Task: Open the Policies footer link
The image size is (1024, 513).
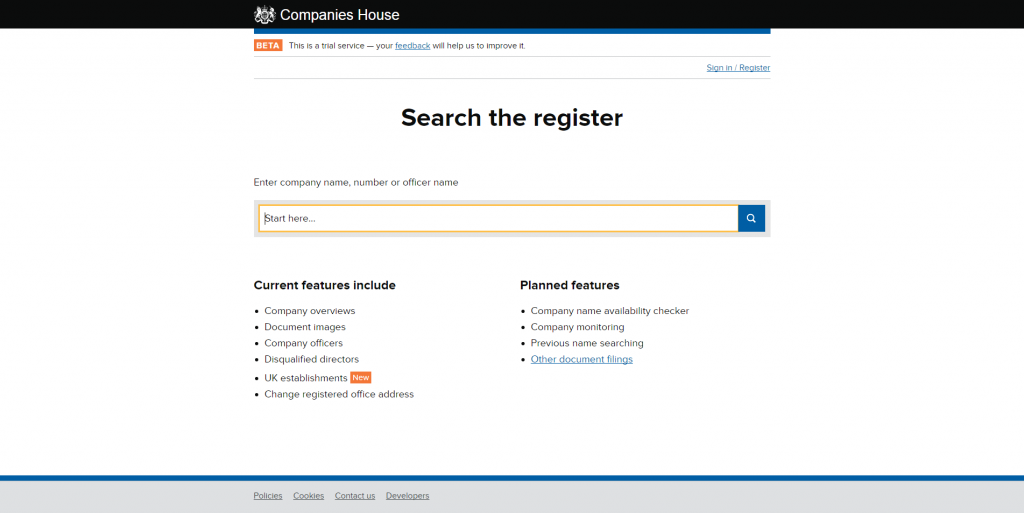Action: tap(268, 496)
